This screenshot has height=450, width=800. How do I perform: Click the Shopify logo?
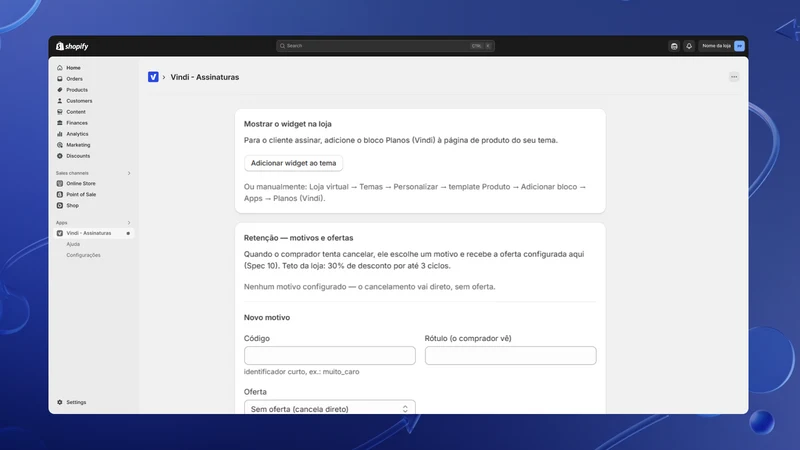tap(72, 46)
